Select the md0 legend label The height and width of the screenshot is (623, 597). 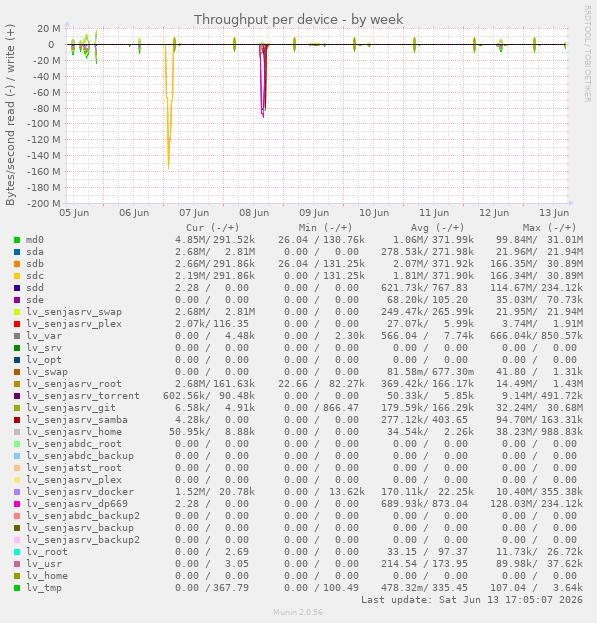[x=35, y=240]
